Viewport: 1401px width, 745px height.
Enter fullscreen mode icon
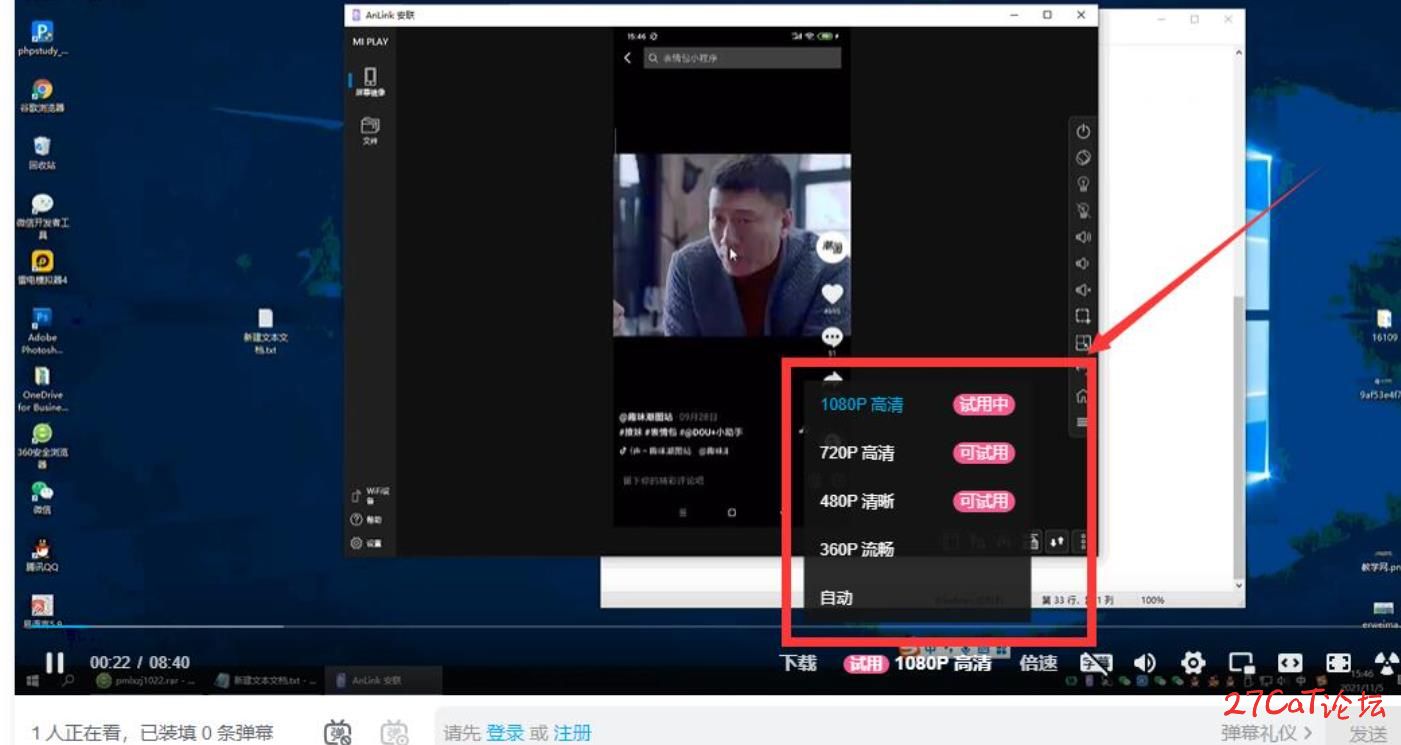(1338, 663)
